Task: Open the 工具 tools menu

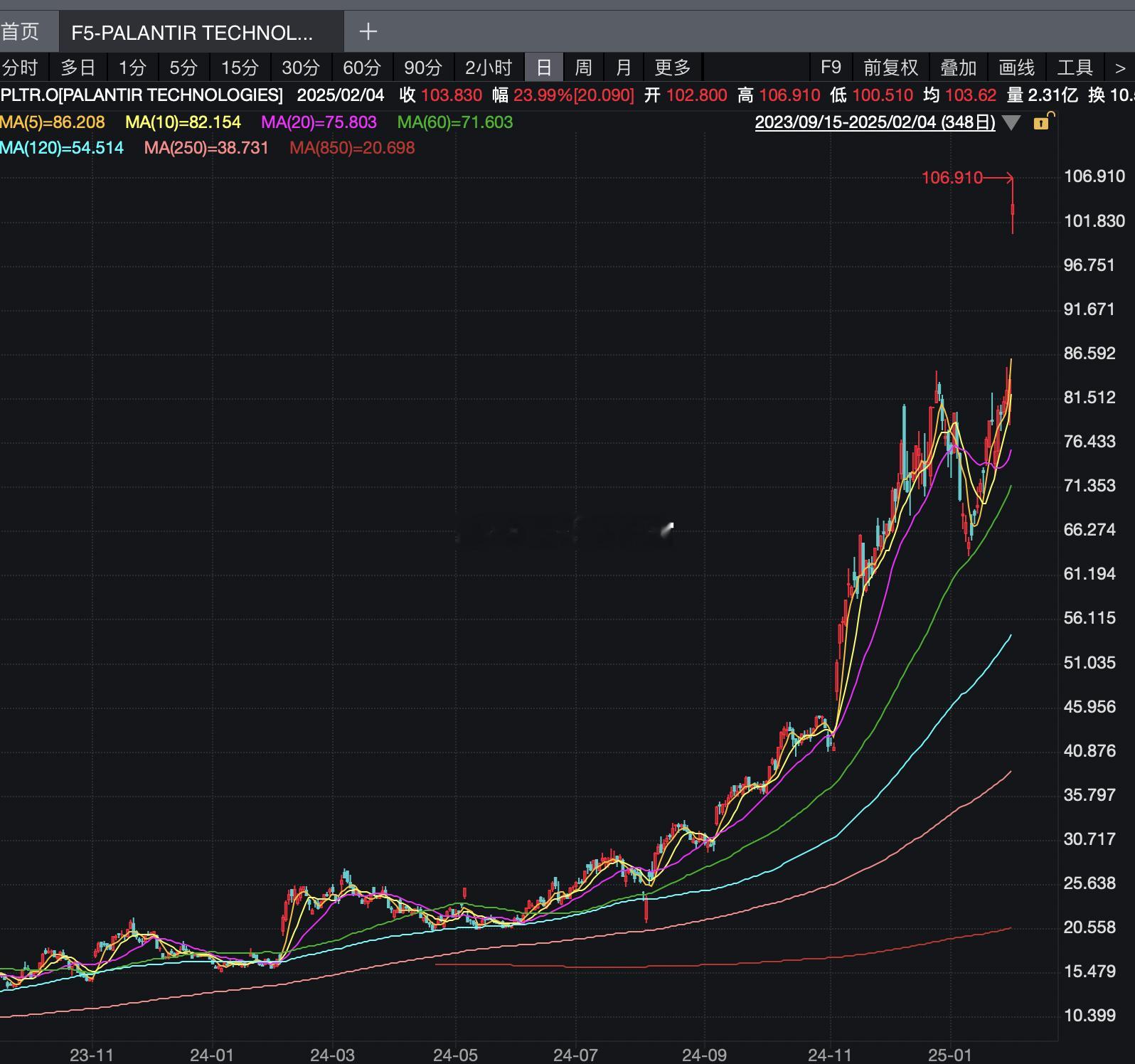Action: tap(1075, 68)
